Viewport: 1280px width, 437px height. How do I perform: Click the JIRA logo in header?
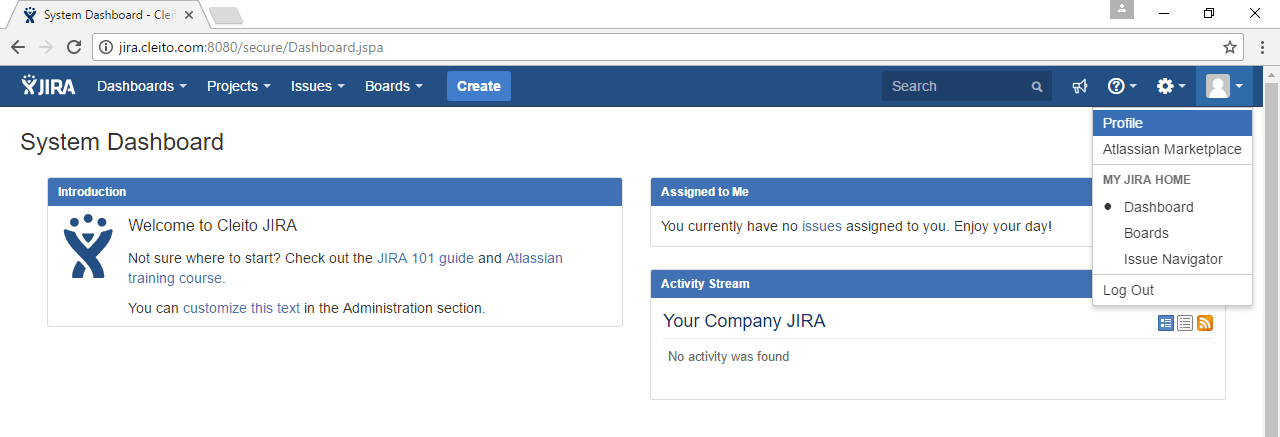(48, 86)
